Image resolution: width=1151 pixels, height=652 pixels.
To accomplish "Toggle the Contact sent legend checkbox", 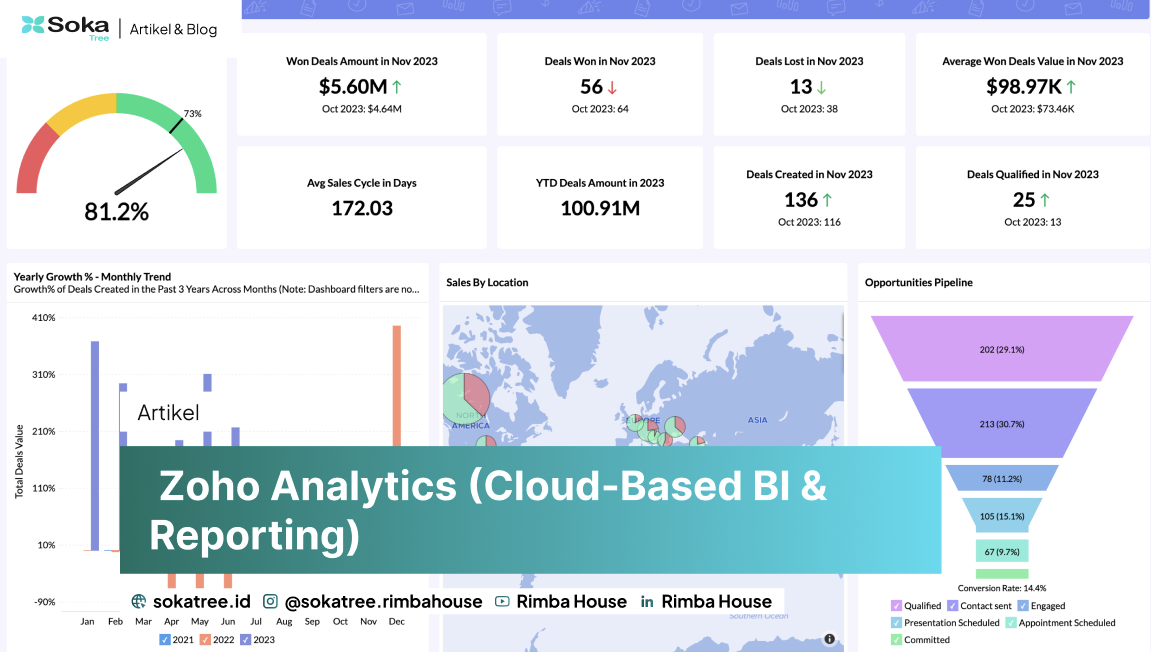I will [x=953, y=606].
